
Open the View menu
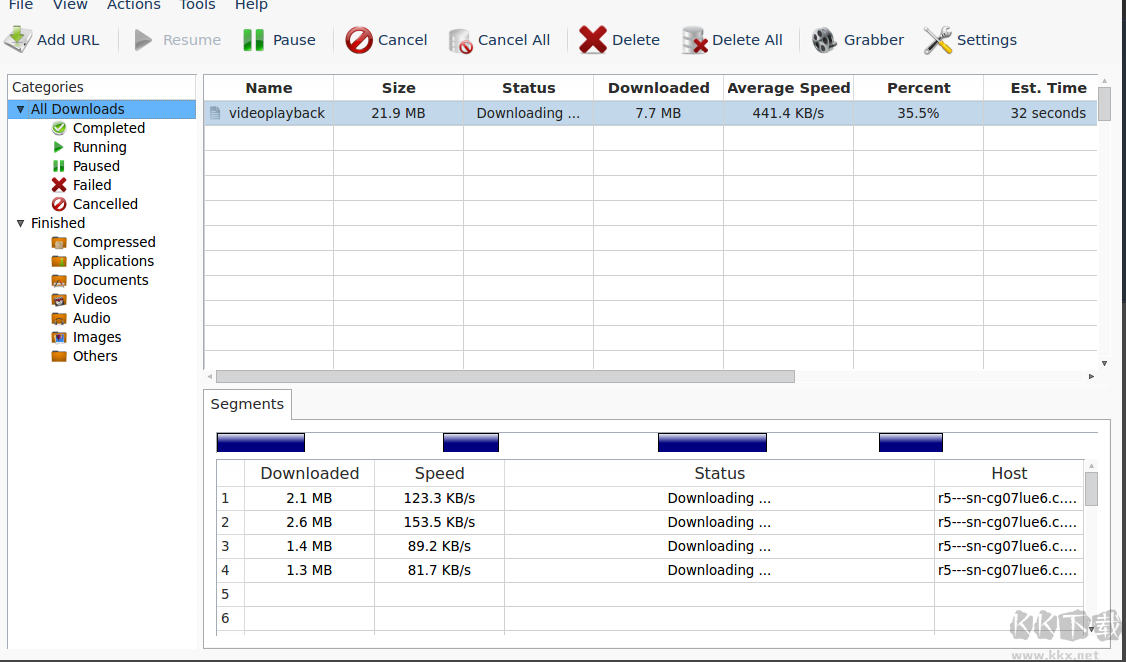pos(69,6)
